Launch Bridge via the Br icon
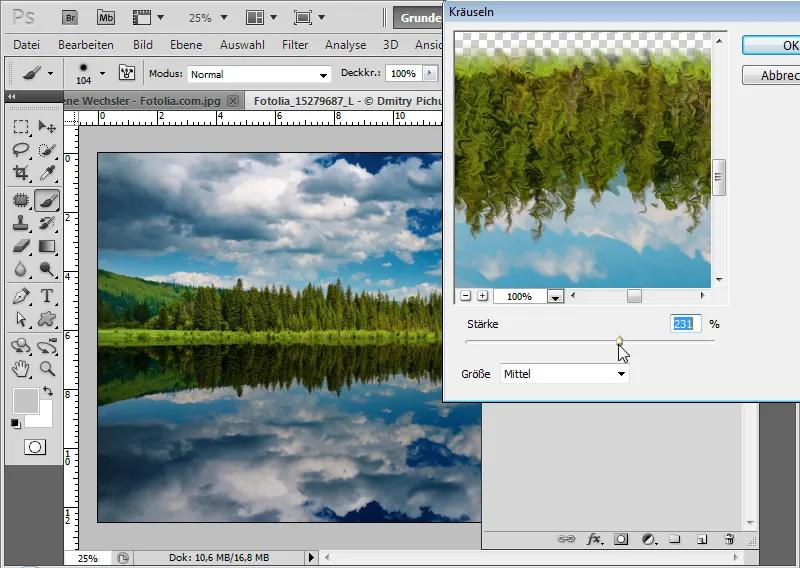 pyautogui.click(x=70, y=18)
